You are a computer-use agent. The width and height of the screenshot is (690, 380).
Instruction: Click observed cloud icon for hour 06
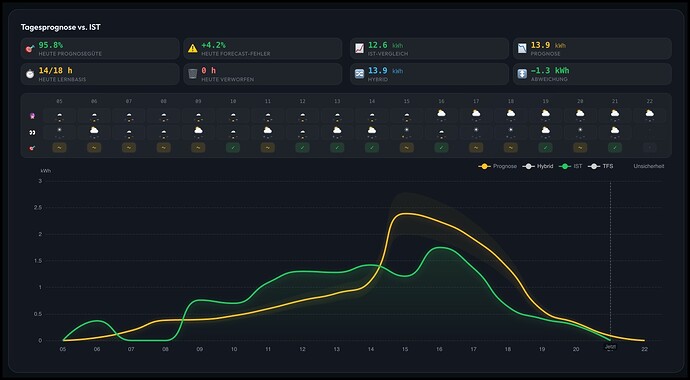[94, 131]
